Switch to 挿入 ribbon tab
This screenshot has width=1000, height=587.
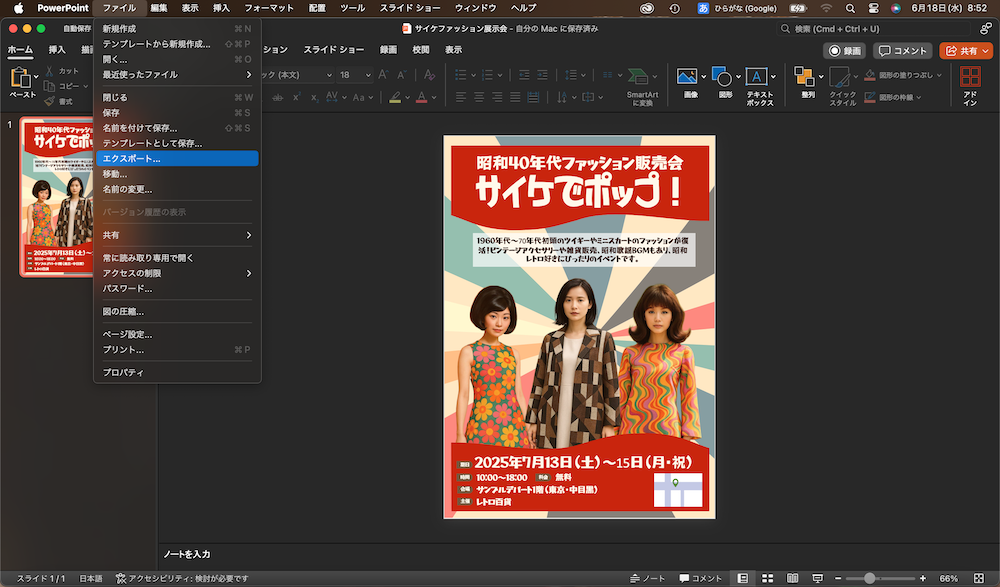[x=57, y=50]
